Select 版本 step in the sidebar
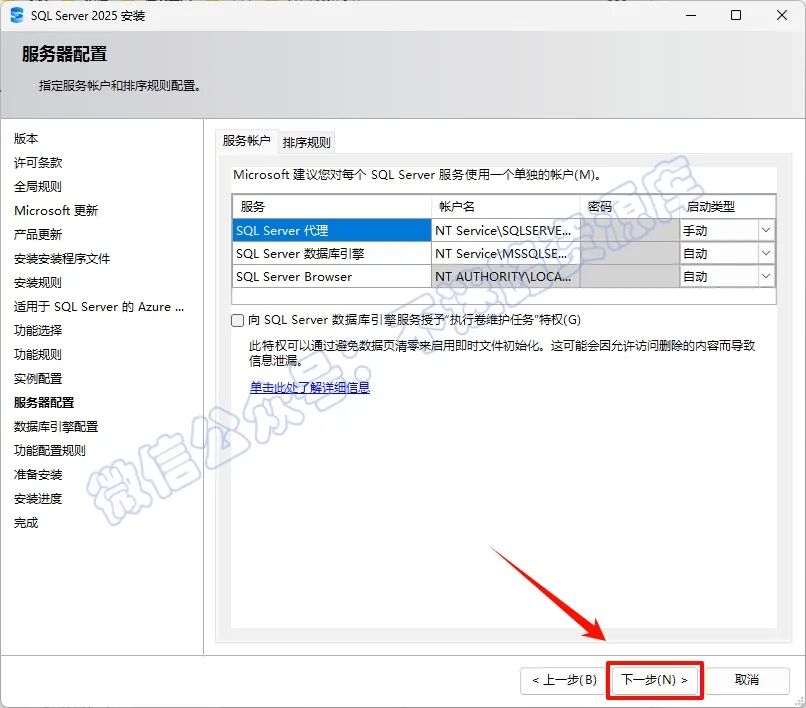The image size is (806, 708). click(x=26, y=138)
